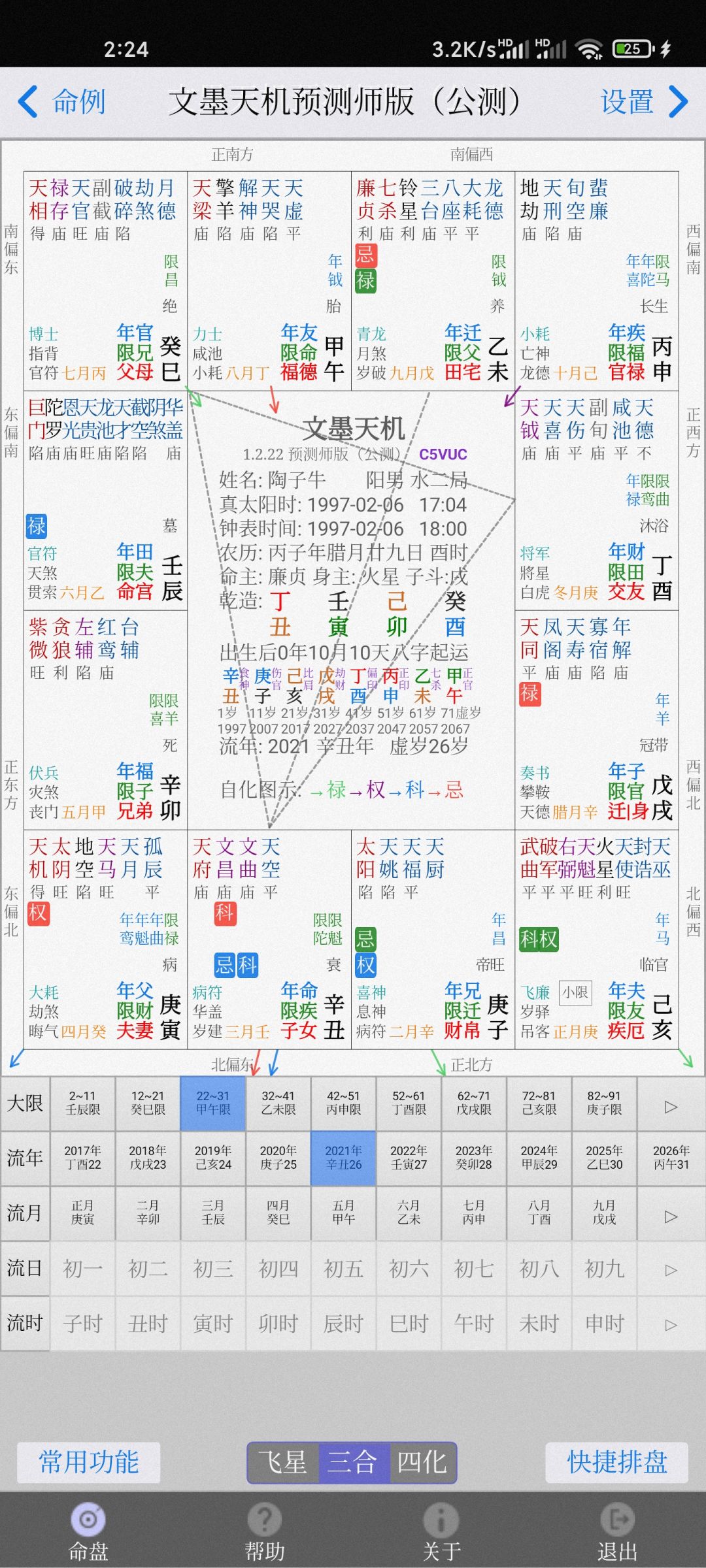This screenshot has width=706, height=1568.
Task: Open the 关于 info icon
Action: [x=441, y=1520]
